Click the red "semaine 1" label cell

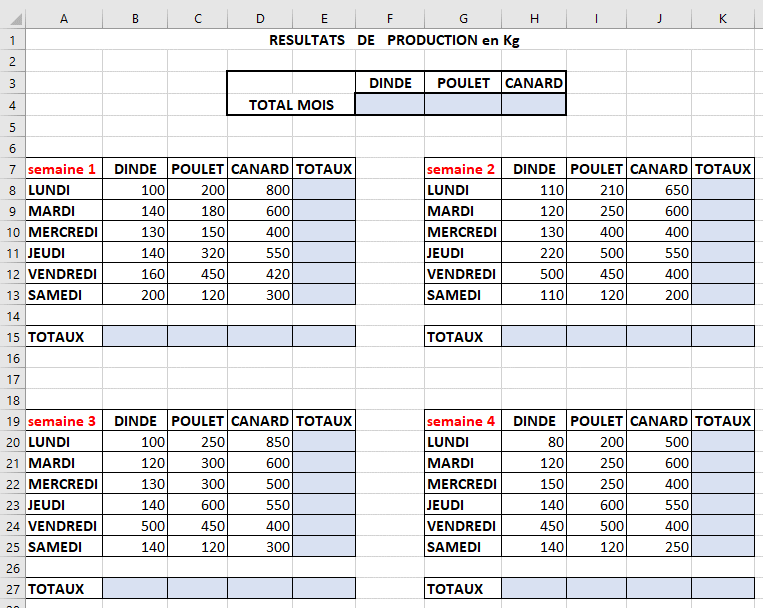pyautogui.click(x=64, y=169)
